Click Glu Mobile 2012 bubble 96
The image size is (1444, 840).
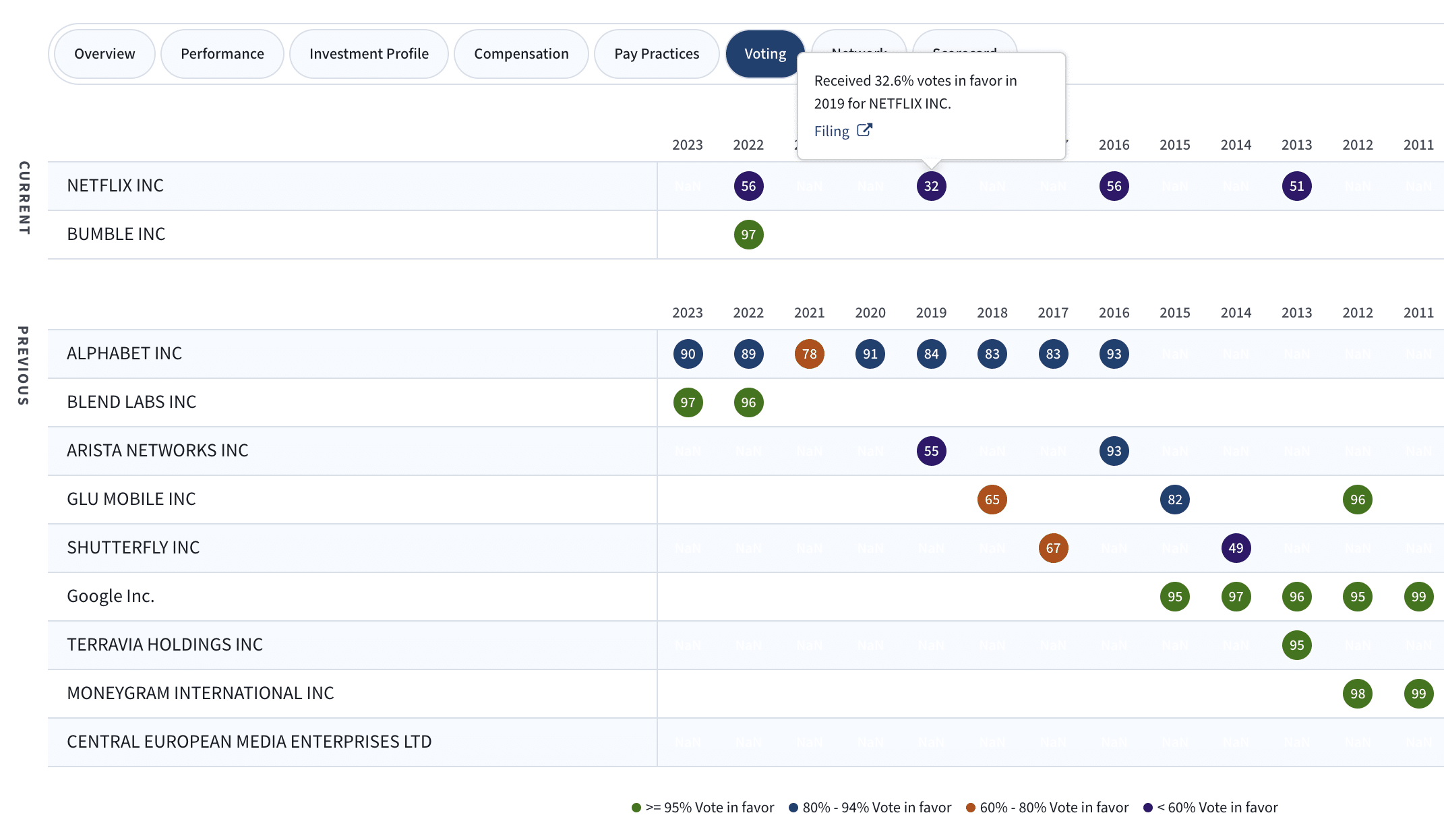pos(1357,500)
